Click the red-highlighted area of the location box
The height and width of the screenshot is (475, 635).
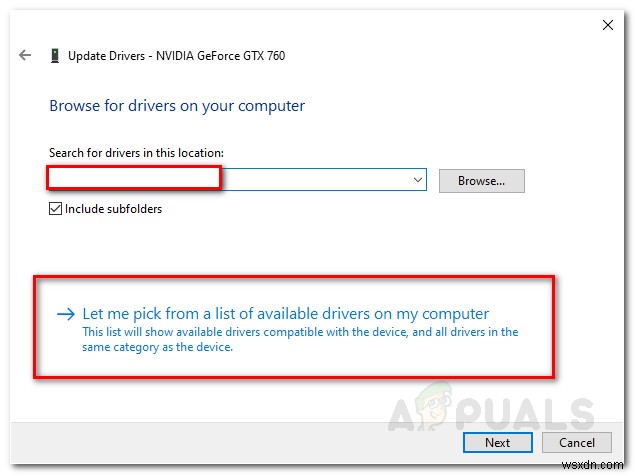[134, 179]
